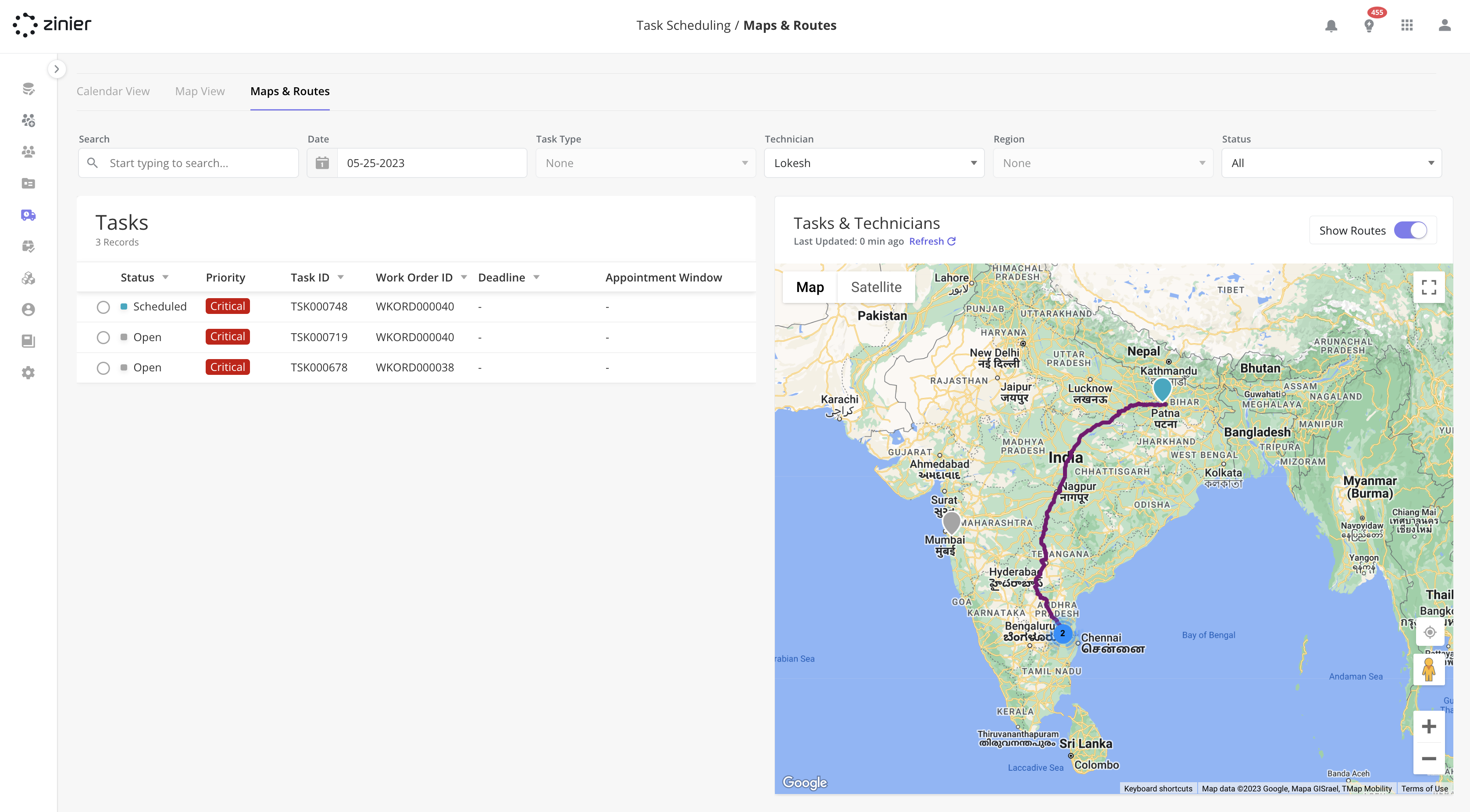The height and width of the screenshot is (812, 1470).
Task: Click Task Scheduling in the breadcrumb
Action: click(x=683, y=26)
